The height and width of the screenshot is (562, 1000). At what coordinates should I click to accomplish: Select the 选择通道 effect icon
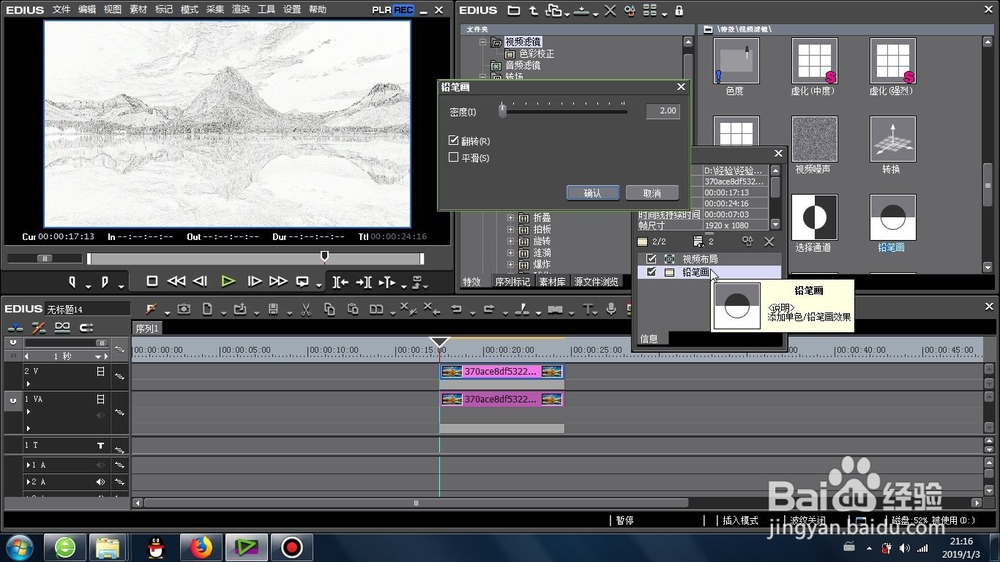814,218
